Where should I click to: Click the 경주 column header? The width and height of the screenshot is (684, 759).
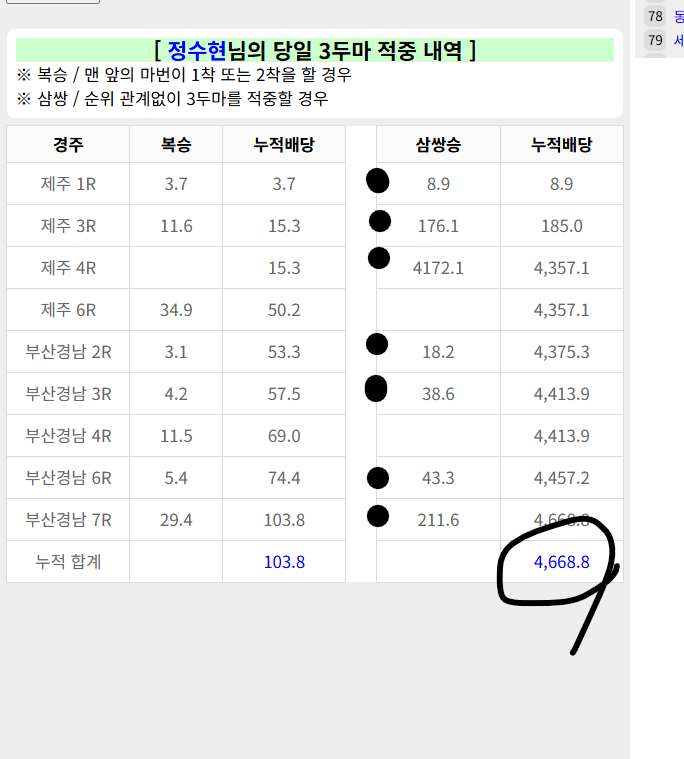click(x=68, y=145)
